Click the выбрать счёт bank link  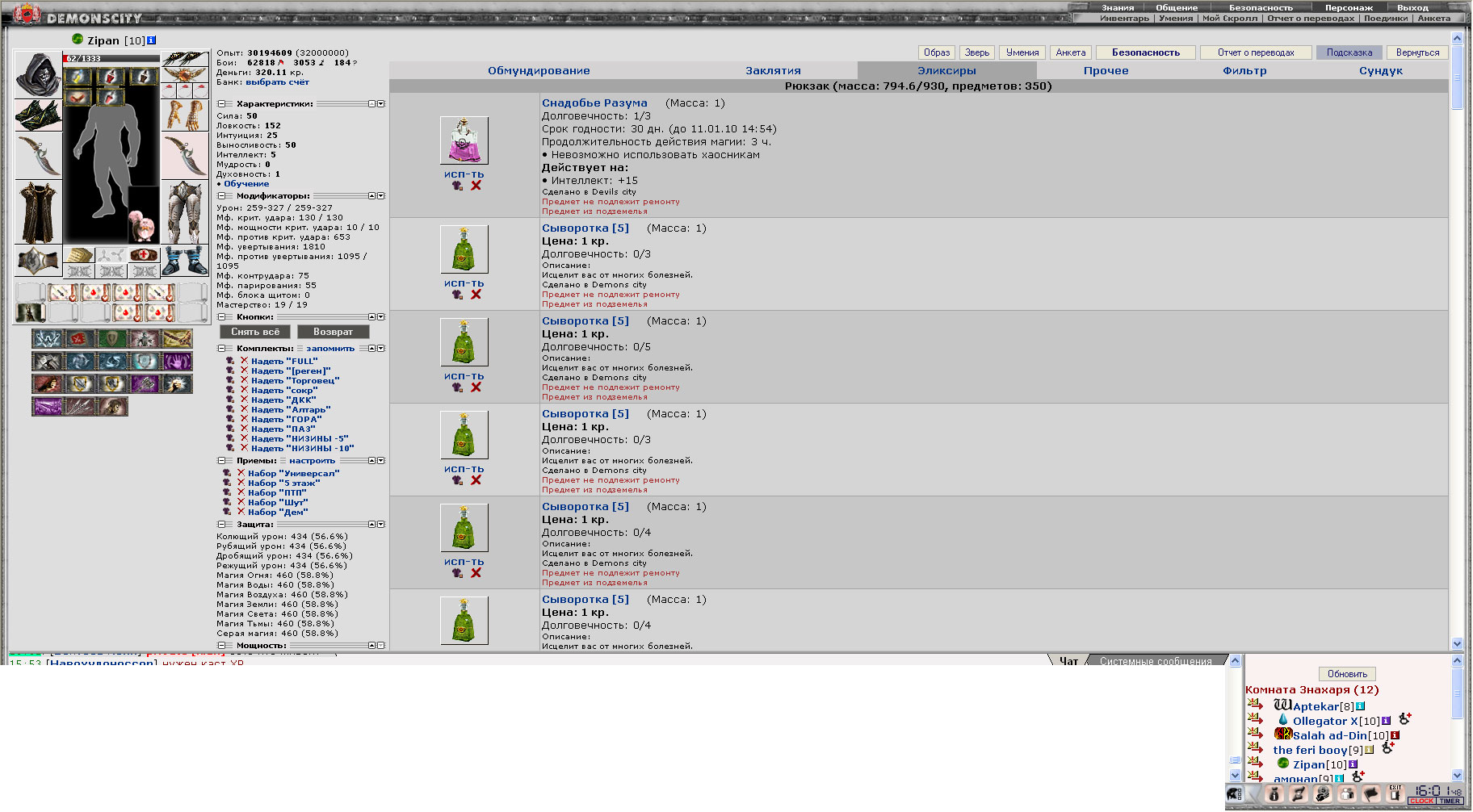pos(278,82)
